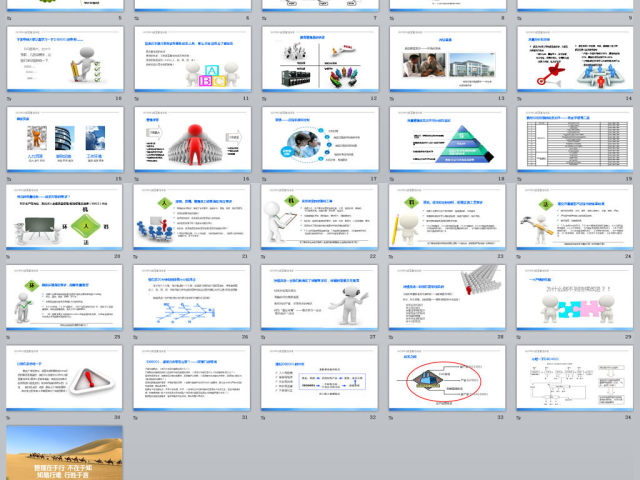Click slide 13 with office building photos
The height and width of the screenshot is (480, 640).
[x=448, y=61]
